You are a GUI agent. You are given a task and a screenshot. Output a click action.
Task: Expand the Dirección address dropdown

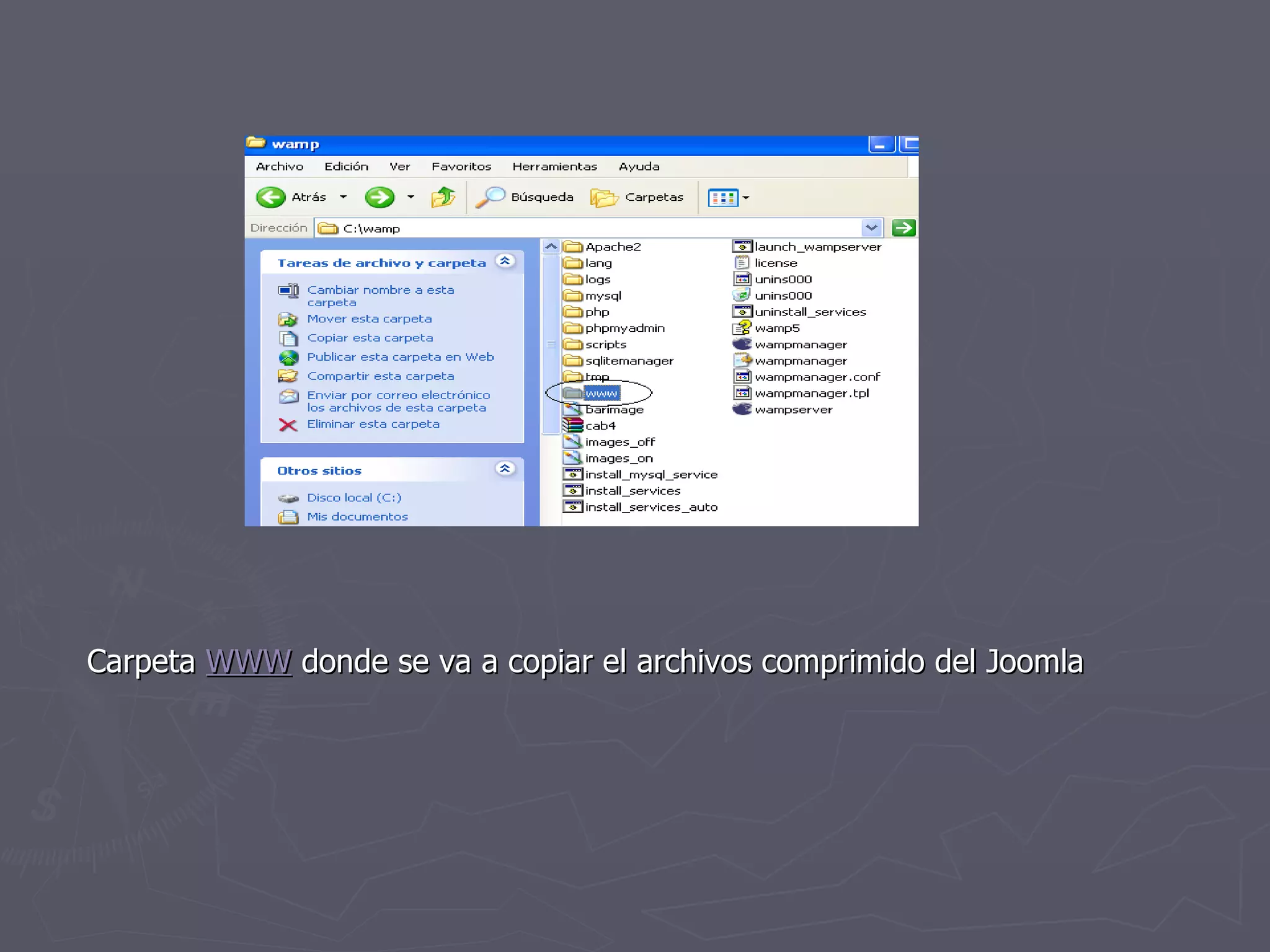click(871, 228)
